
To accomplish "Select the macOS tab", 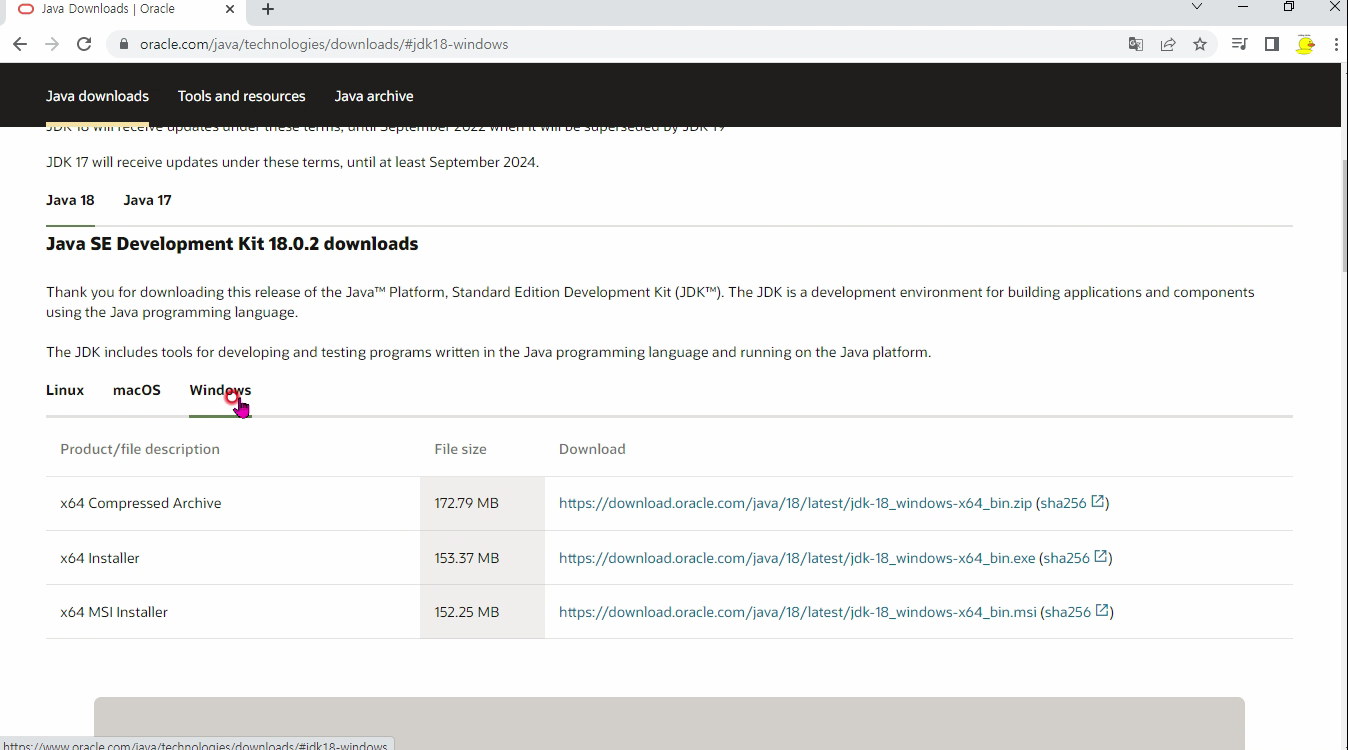I will tap(137, 390).
